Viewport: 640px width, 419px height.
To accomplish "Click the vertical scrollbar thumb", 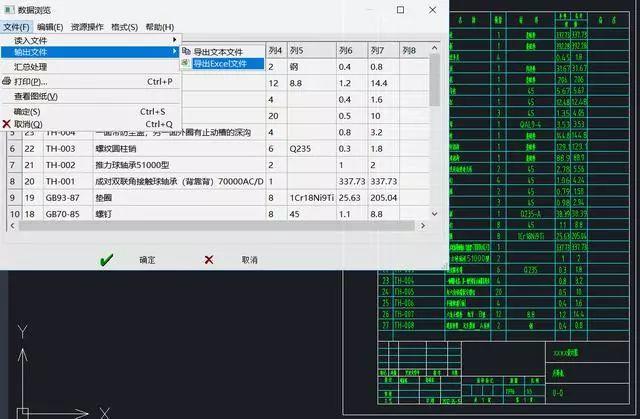I will [435, 81].
